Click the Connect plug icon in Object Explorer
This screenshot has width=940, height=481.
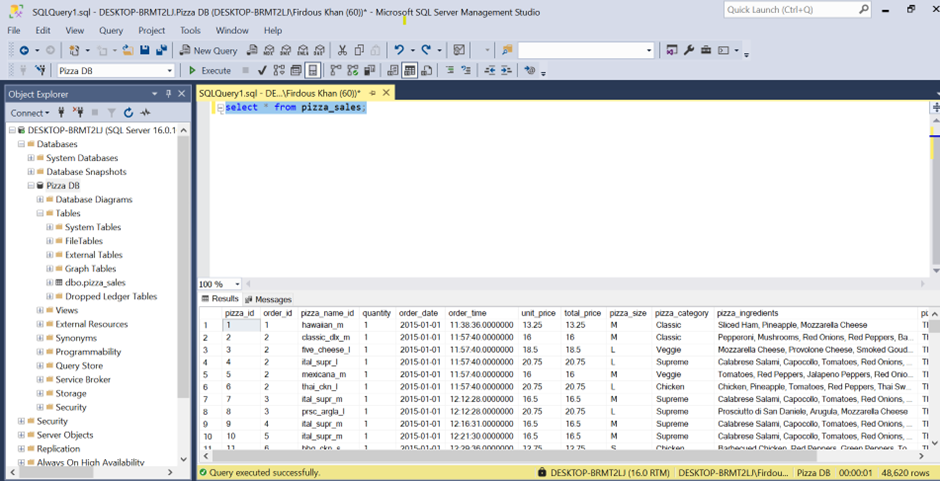click(x=61, y=112)
